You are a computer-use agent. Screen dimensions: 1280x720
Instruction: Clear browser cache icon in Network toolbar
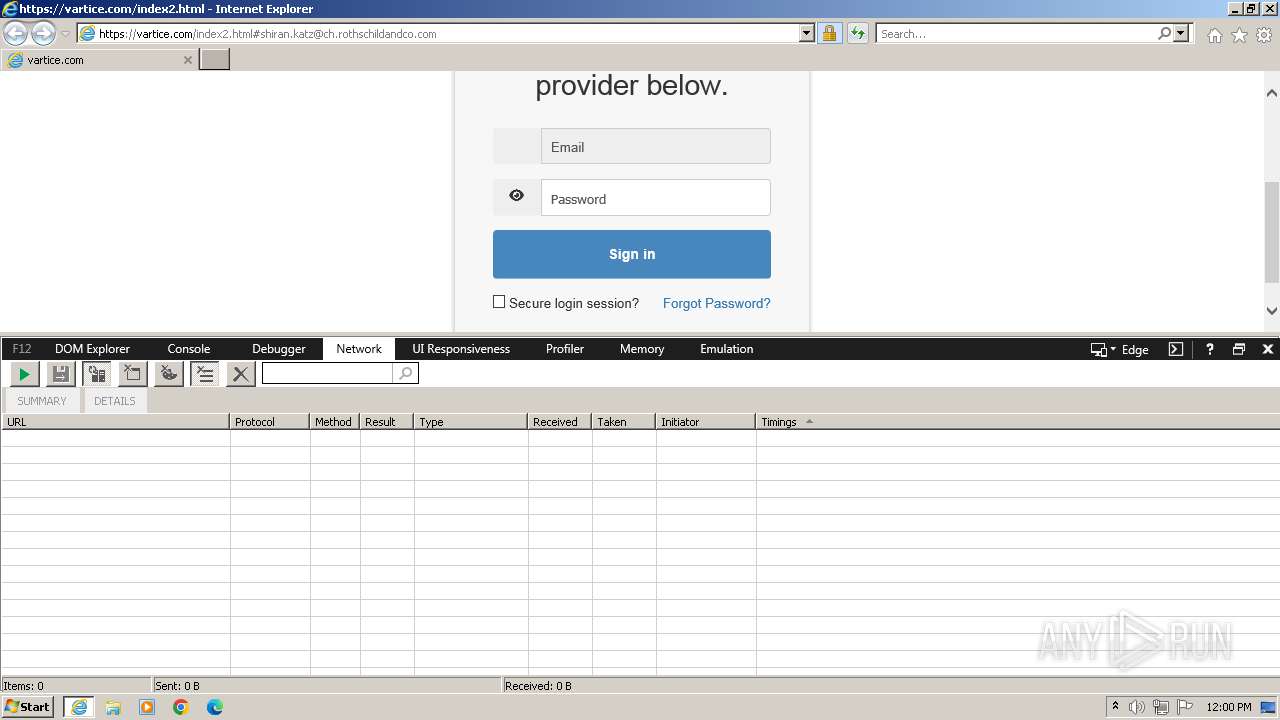pos(133,374)
